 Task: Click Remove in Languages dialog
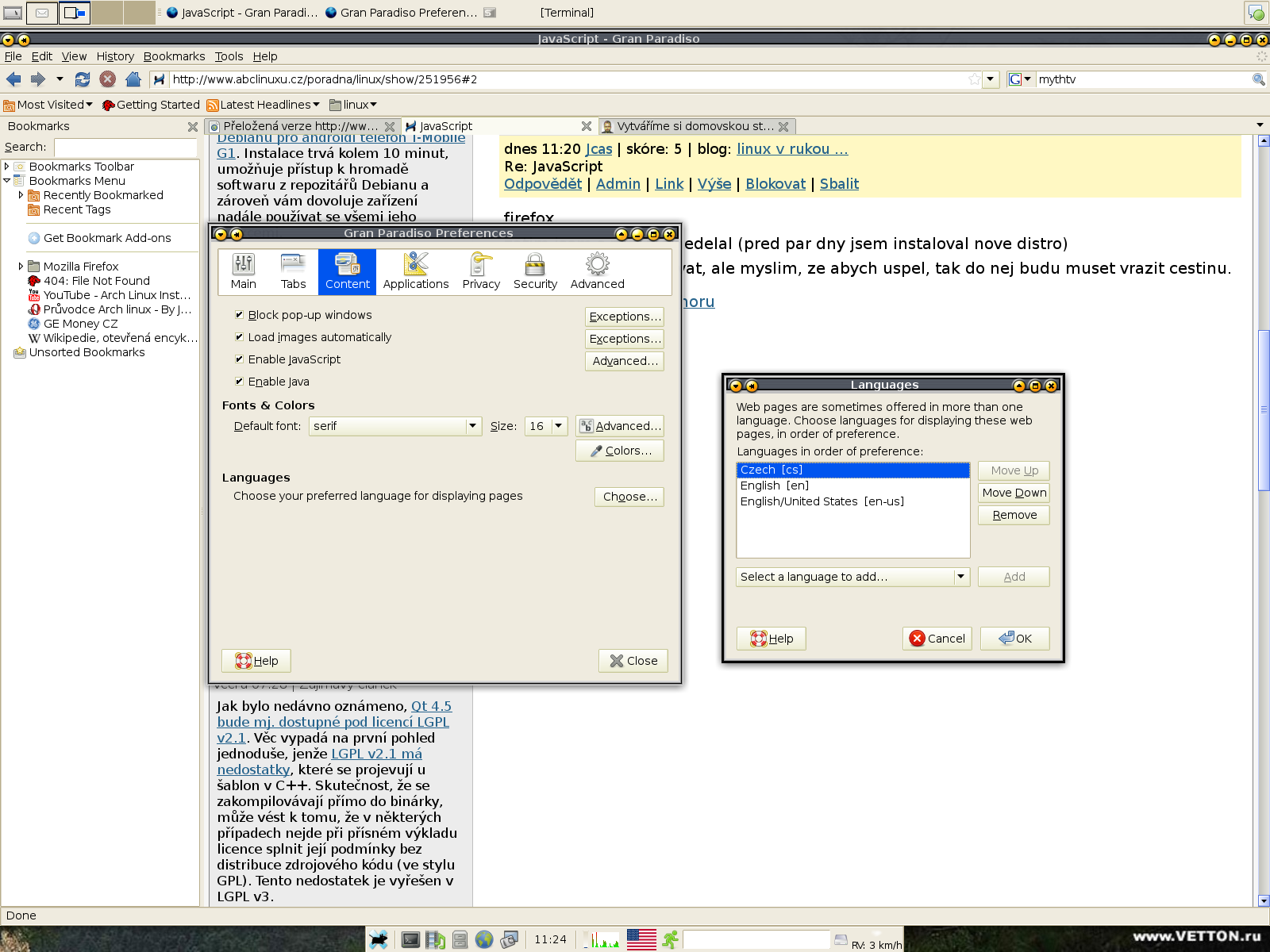point(1014,515)
